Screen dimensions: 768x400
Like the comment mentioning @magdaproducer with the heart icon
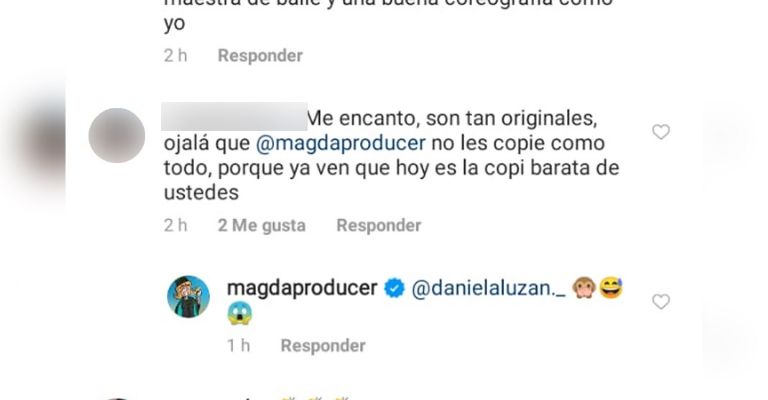661,132
